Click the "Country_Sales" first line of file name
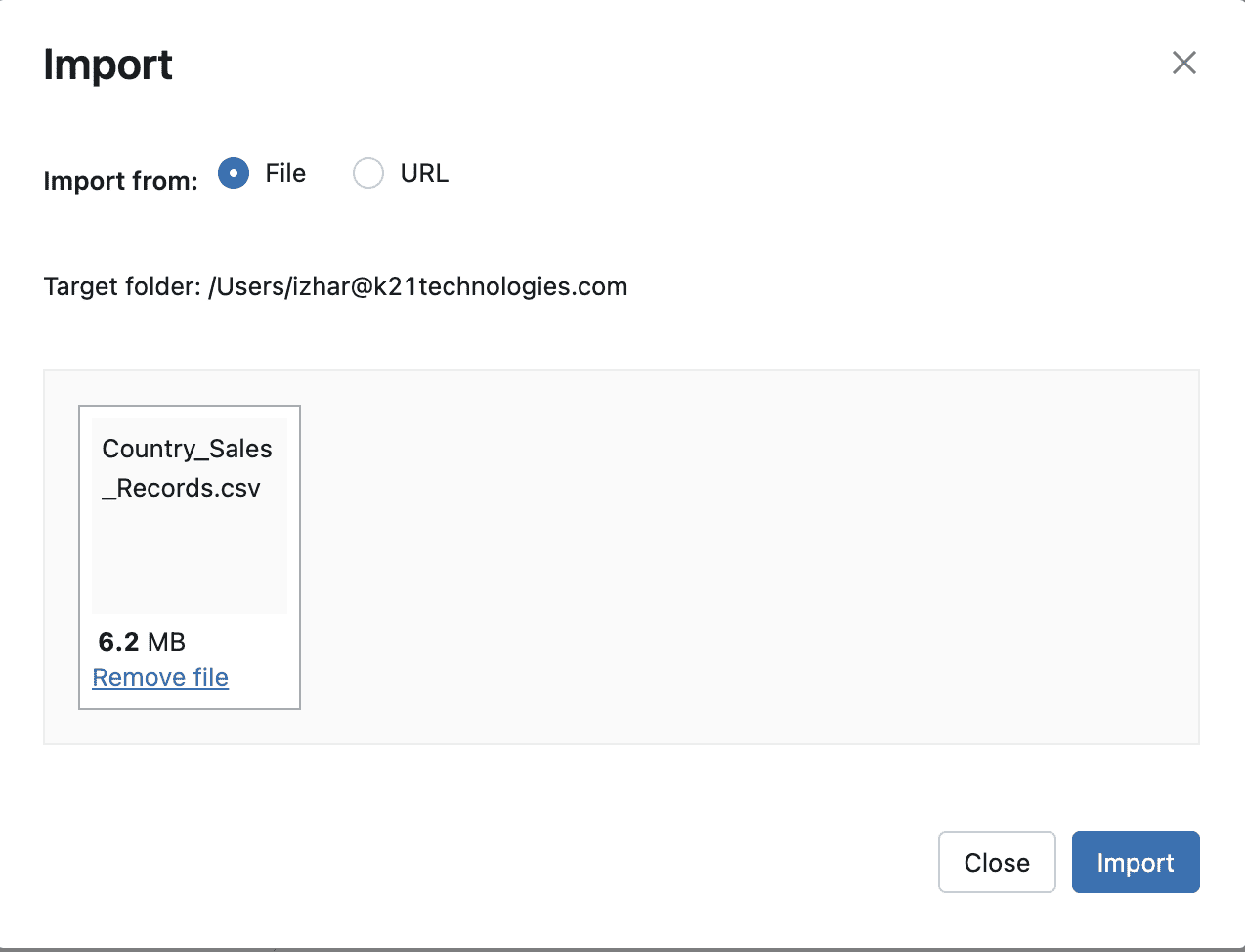The width and height of the screenshot is (1245, 952). (187, 449)
